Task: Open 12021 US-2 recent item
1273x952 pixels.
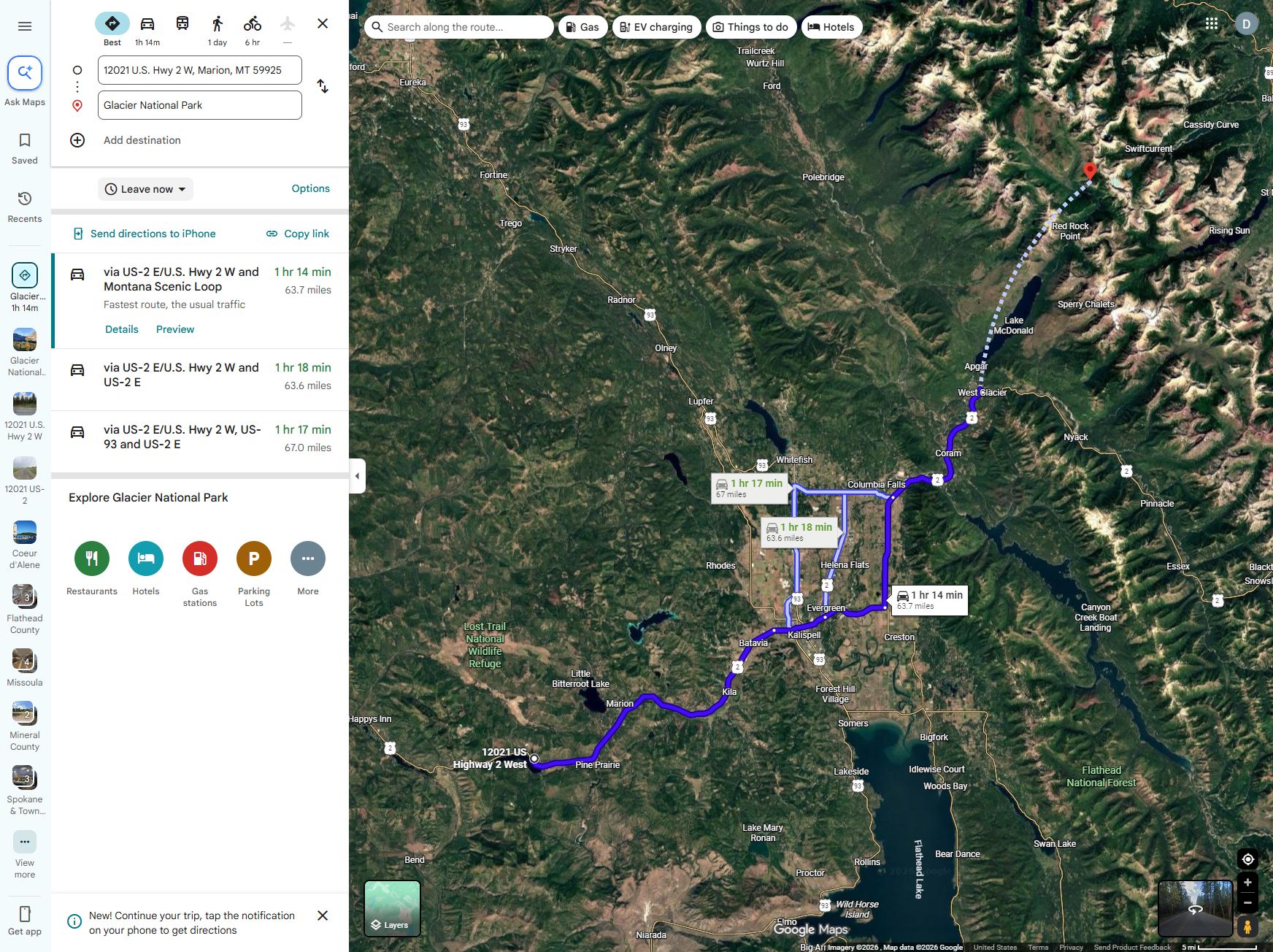Action: [25, 481]
